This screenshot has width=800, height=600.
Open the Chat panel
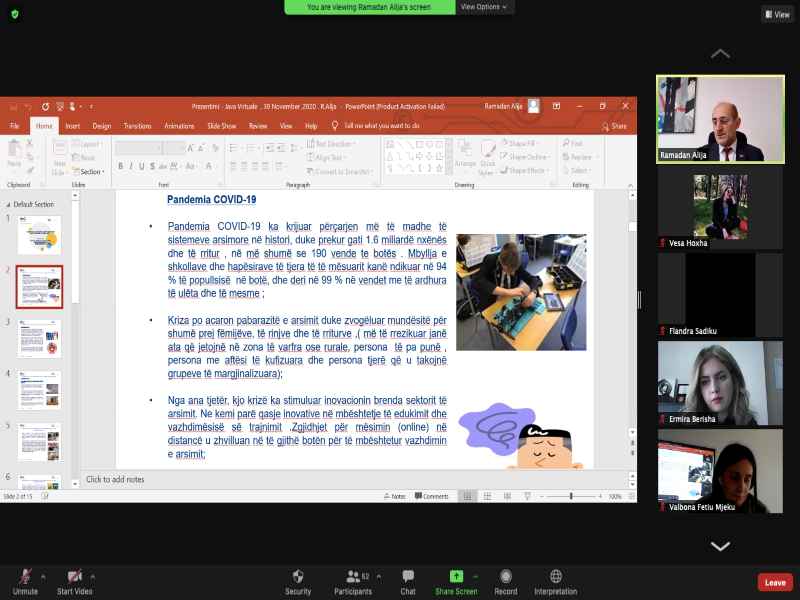pyautogui.click(x=408, y=577)
